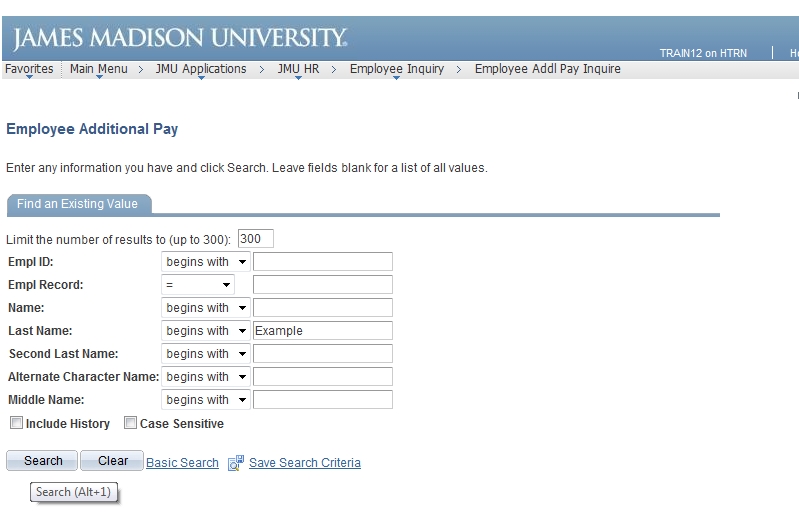Click the Save Search Criteria icon
The width and height of the screenshot is (799, 514).
click(235, 463)
